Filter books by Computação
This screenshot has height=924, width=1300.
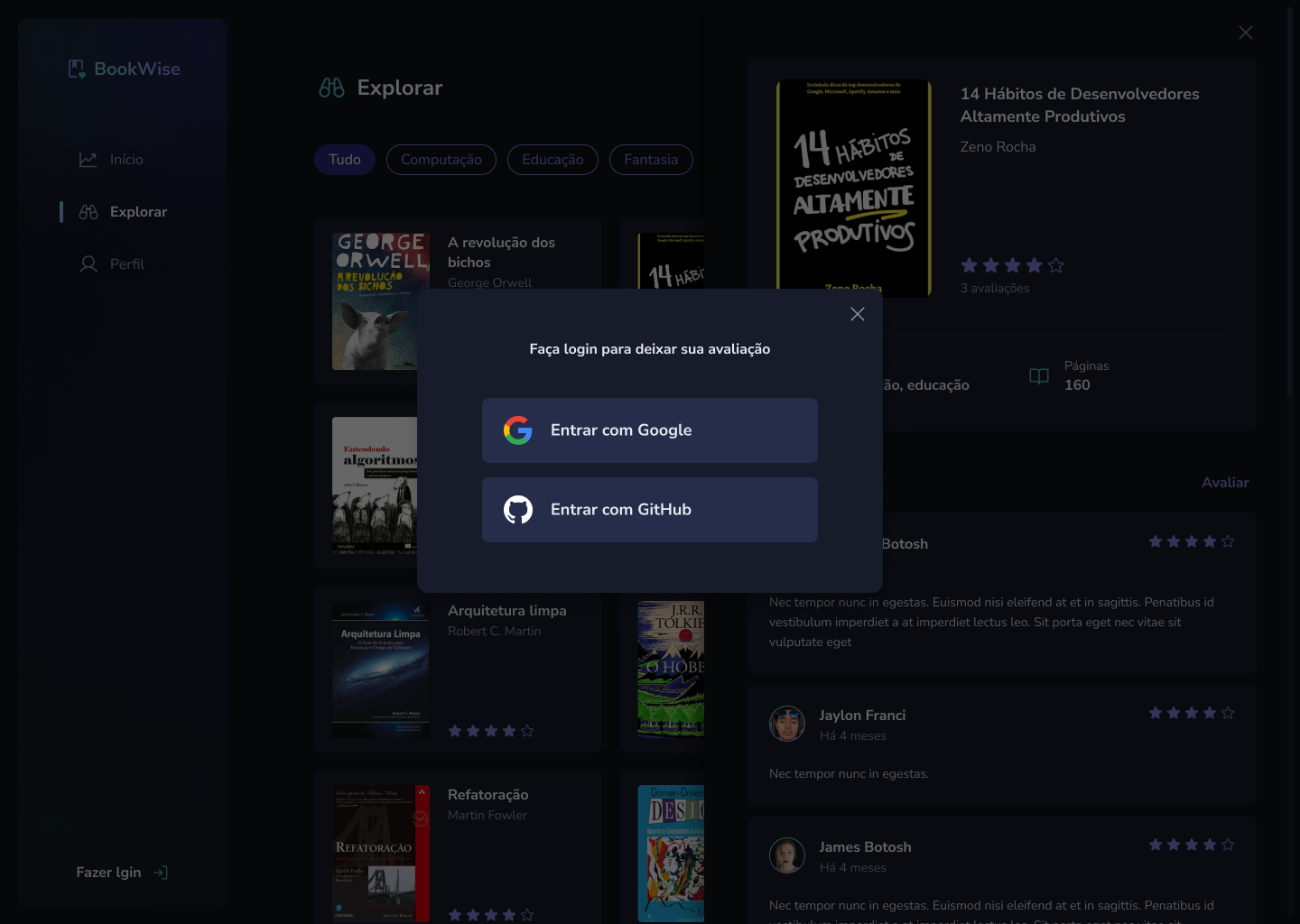(x=441, y=160)
